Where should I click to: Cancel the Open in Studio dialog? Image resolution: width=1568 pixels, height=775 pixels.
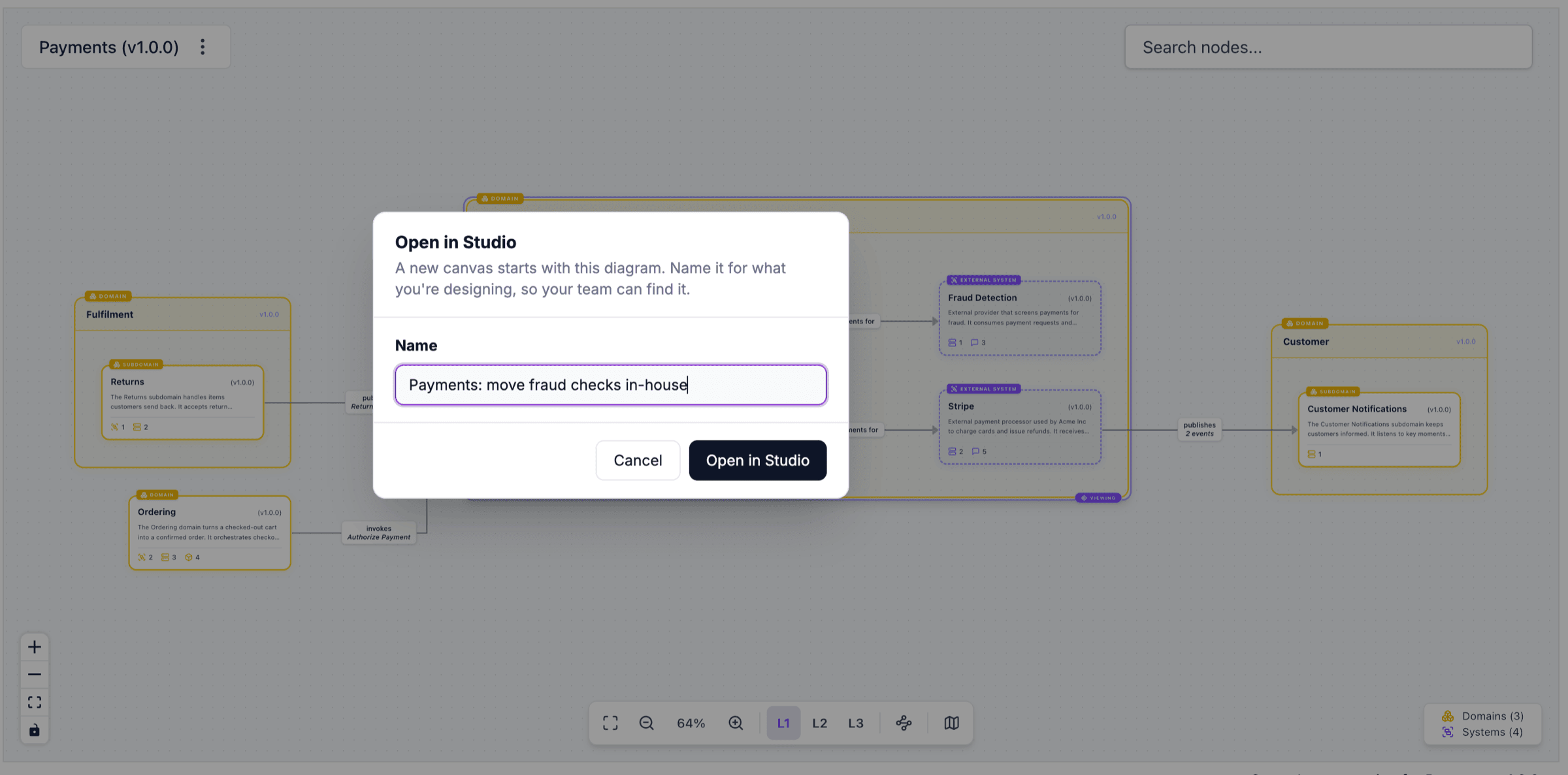(638, 460)
